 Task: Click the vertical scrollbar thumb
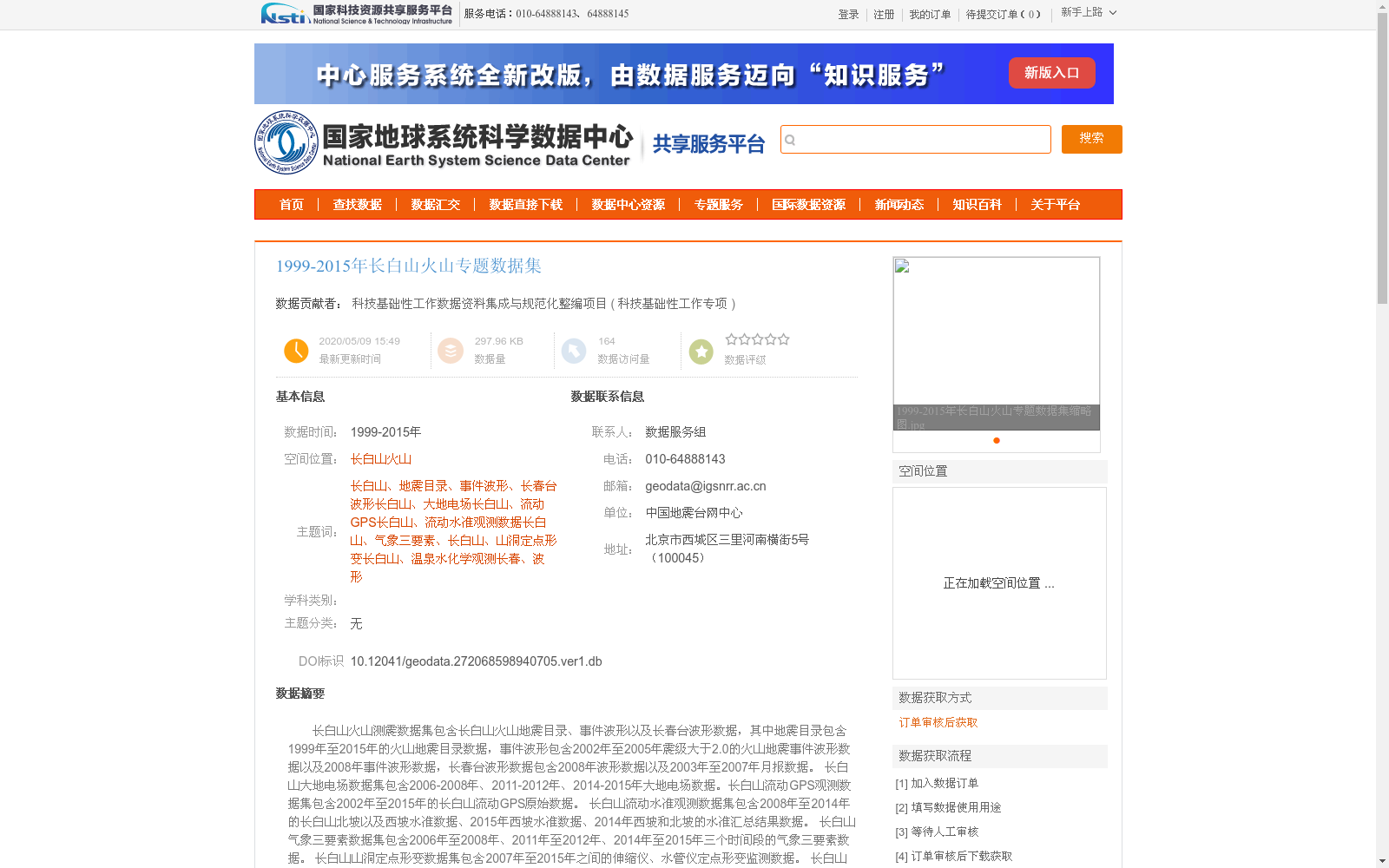(x=1382, y=158)
